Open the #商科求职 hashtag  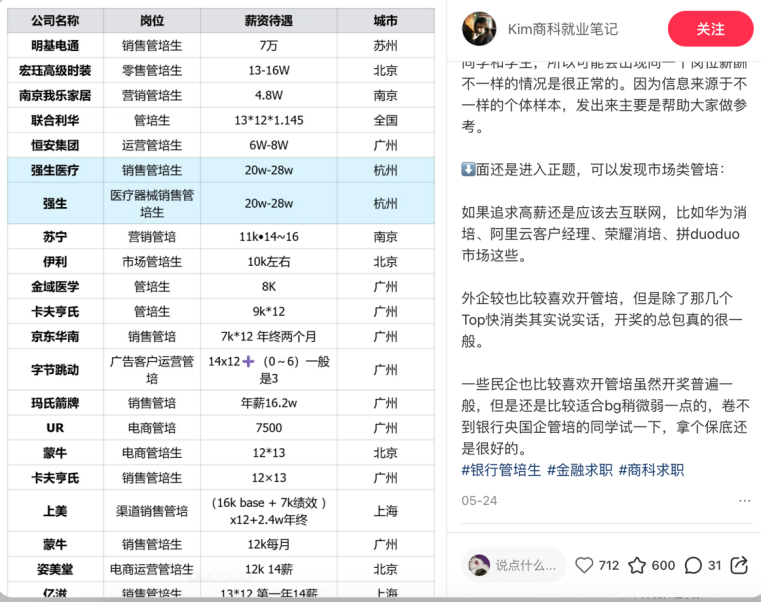tap(651, 470)
